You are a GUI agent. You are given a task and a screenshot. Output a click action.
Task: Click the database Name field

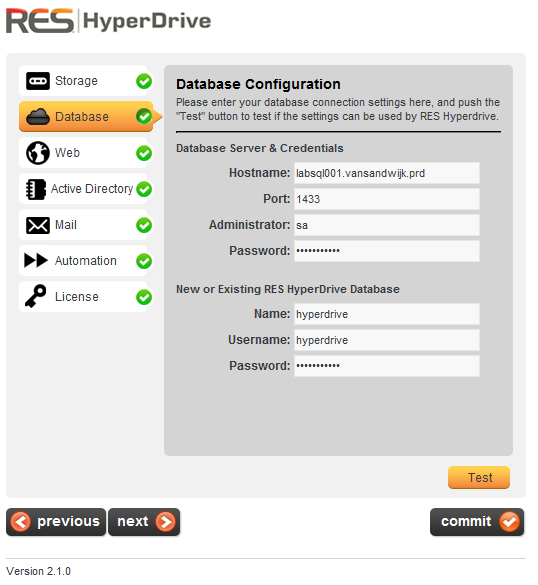click(387, 314)
